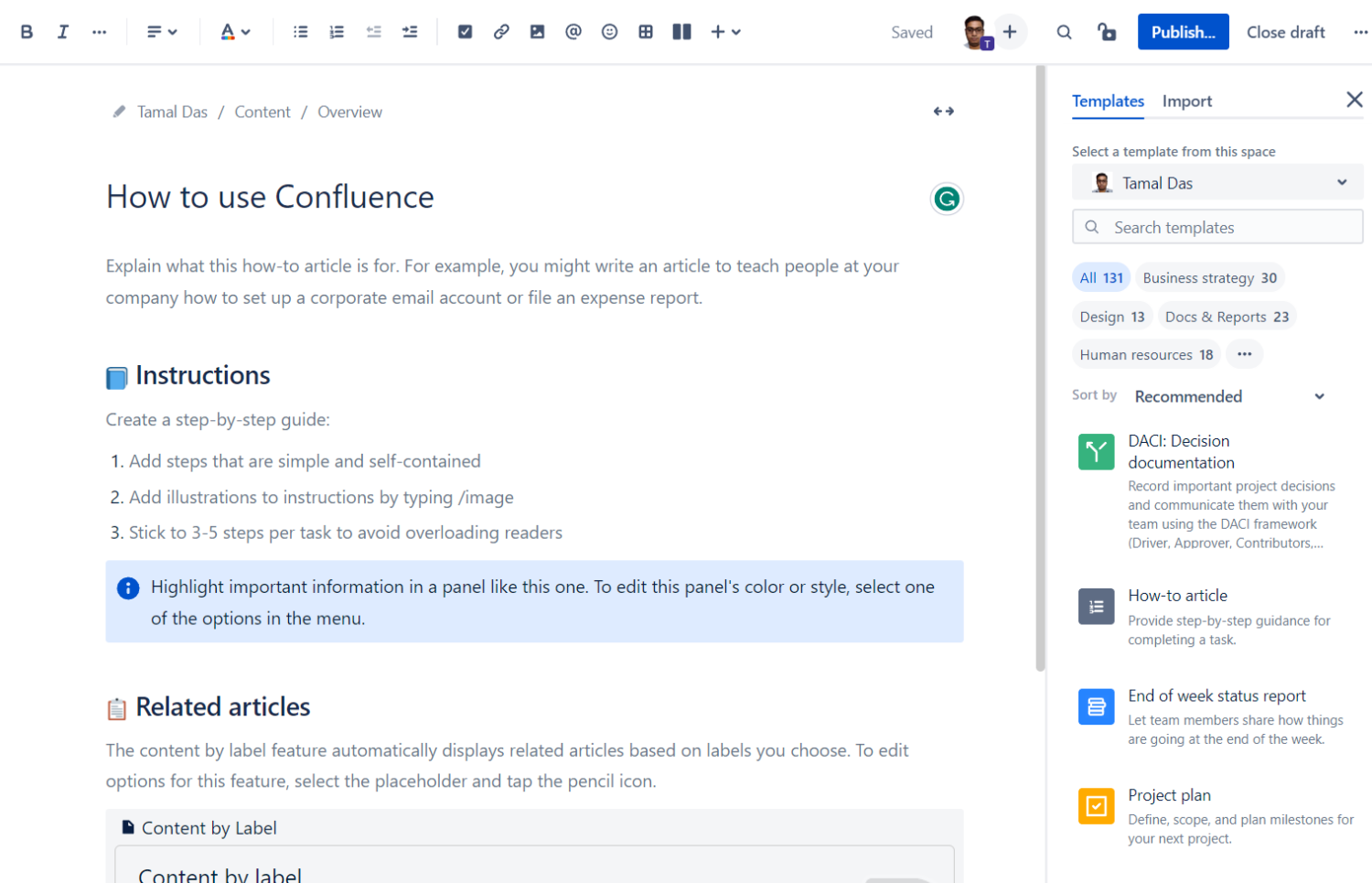Filter by Docs & Reports category
The image size is (1372, 883).
coord(1227,317)
